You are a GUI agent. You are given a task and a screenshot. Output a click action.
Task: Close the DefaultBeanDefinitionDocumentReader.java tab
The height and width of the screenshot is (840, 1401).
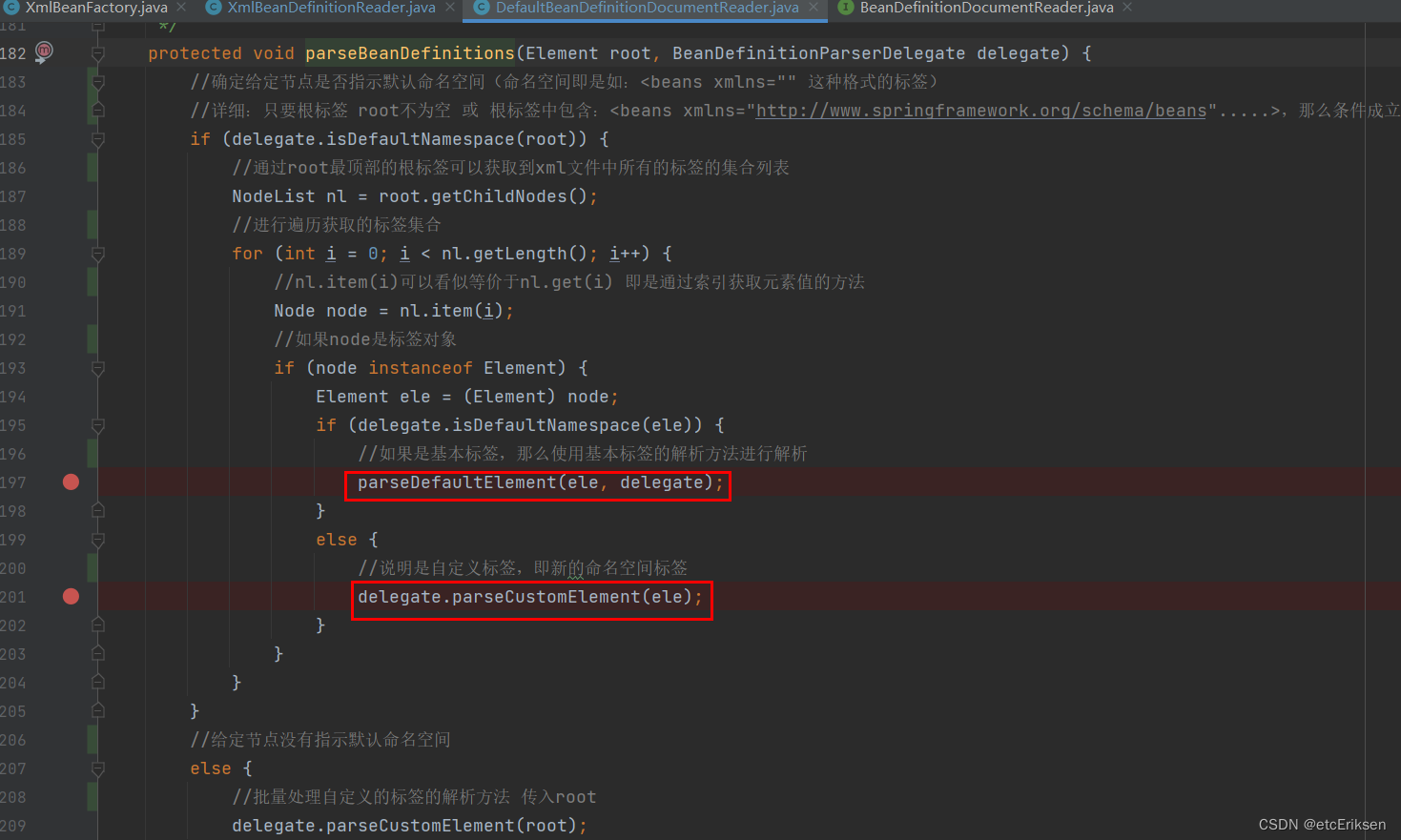pyautogui.click(x=814, y=8)
